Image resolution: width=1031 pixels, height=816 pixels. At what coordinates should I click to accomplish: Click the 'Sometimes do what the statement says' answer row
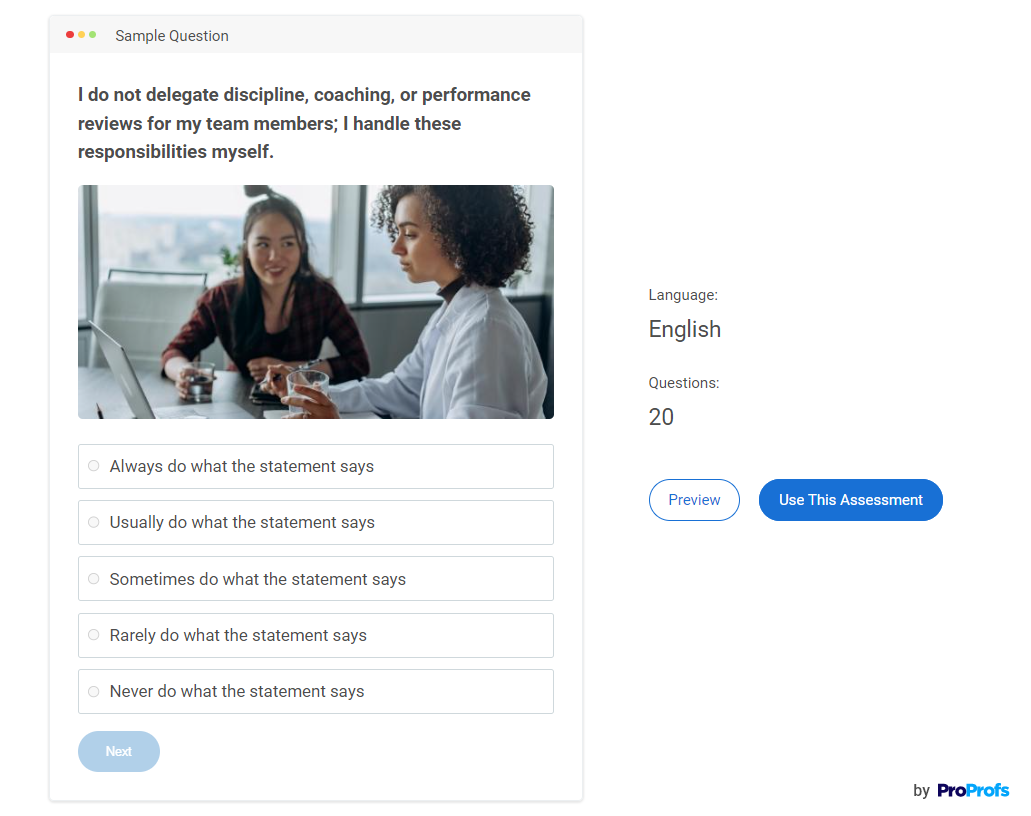click(x=316, y=579)
